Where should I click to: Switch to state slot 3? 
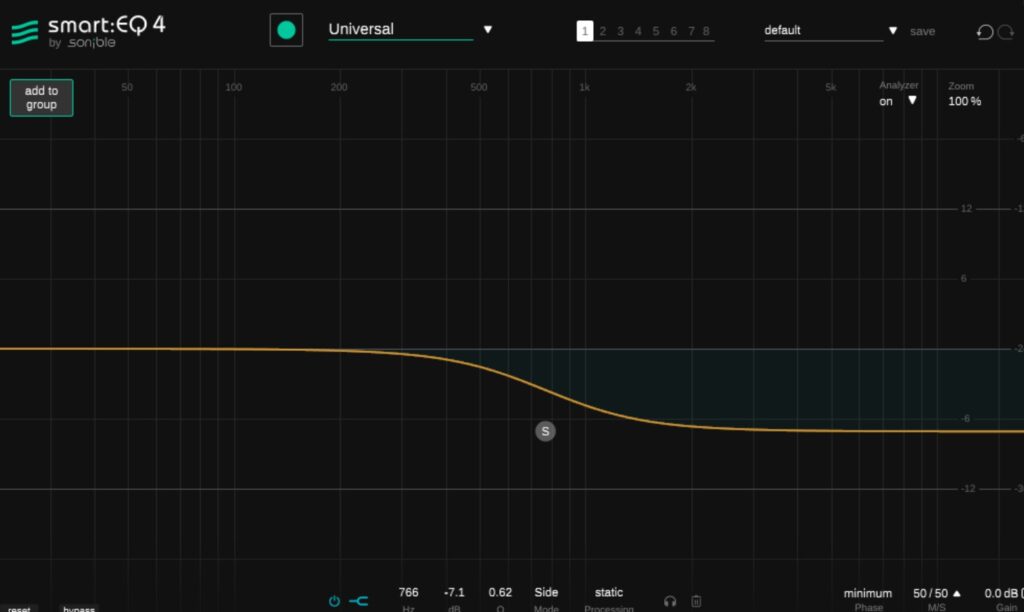(620, 31)
